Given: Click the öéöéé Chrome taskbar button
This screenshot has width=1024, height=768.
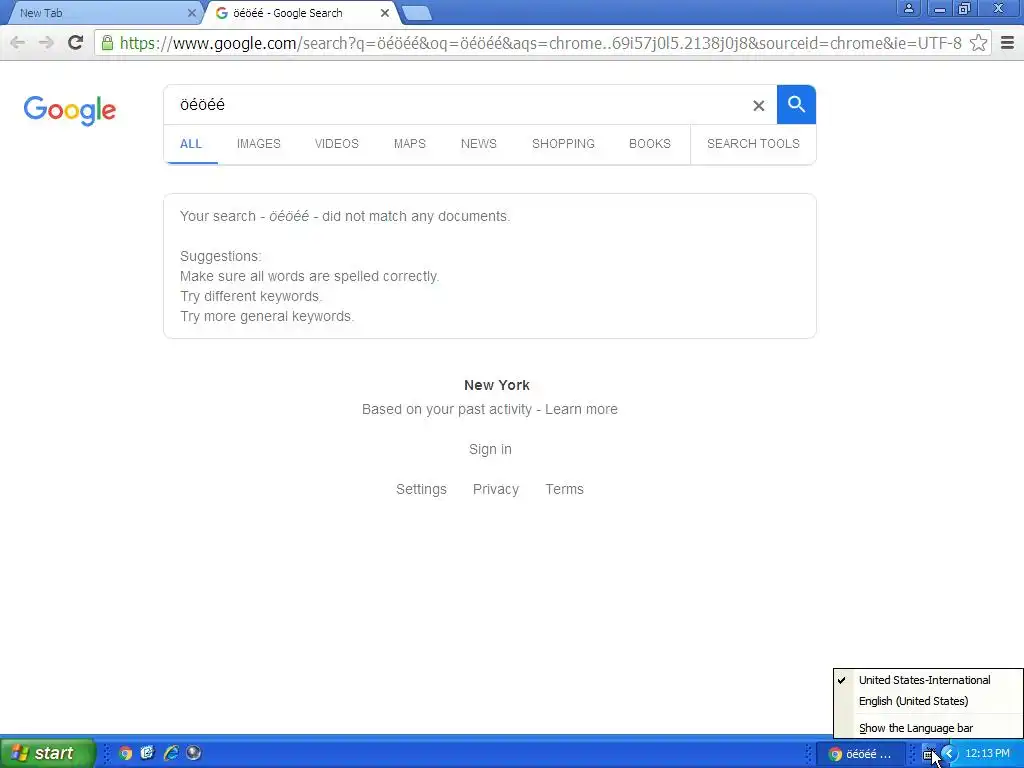Looking at the screenshot, I should 860,754.
